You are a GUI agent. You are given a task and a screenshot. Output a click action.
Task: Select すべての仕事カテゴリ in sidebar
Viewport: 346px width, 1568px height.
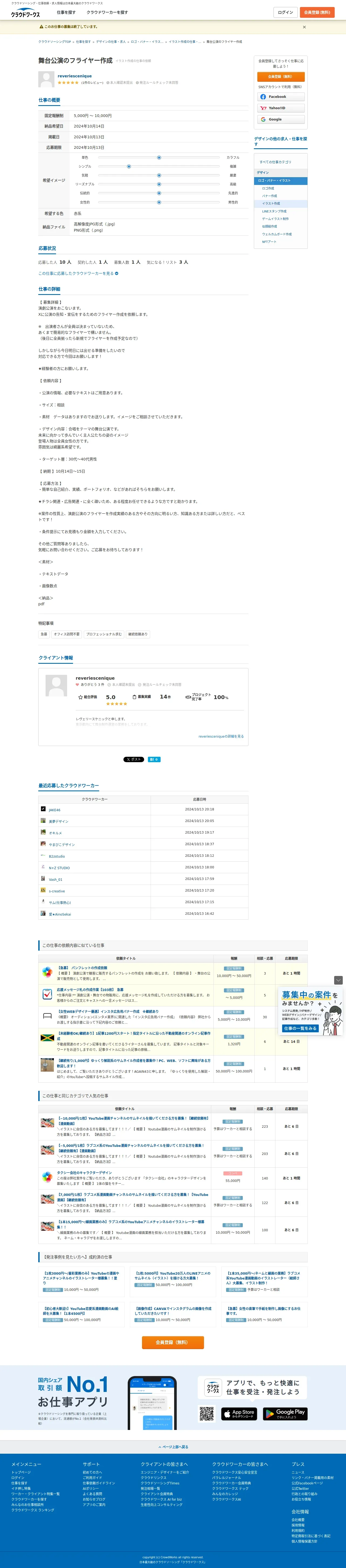275,162
